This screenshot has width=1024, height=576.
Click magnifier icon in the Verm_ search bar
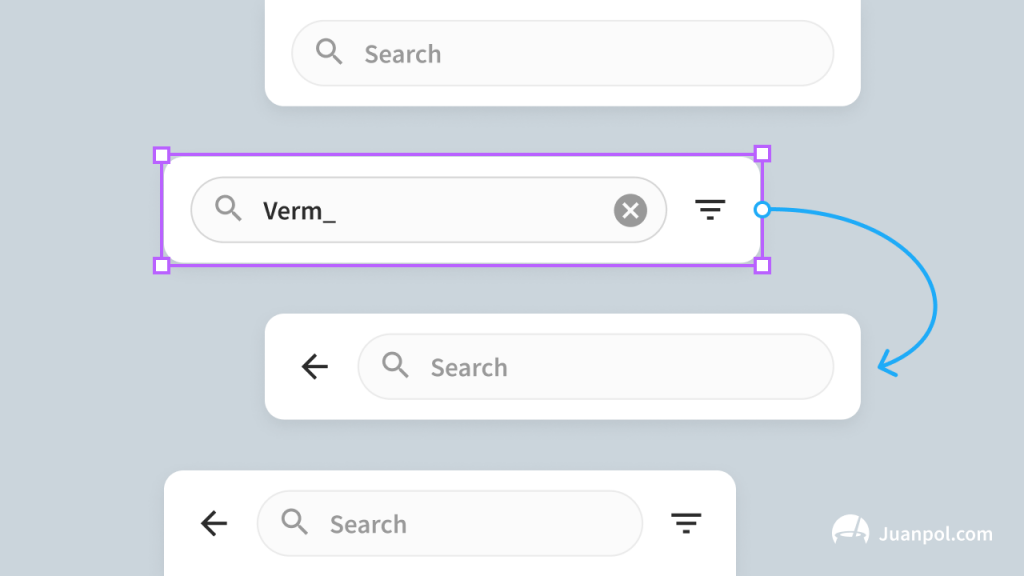click(x=229, y=208)
